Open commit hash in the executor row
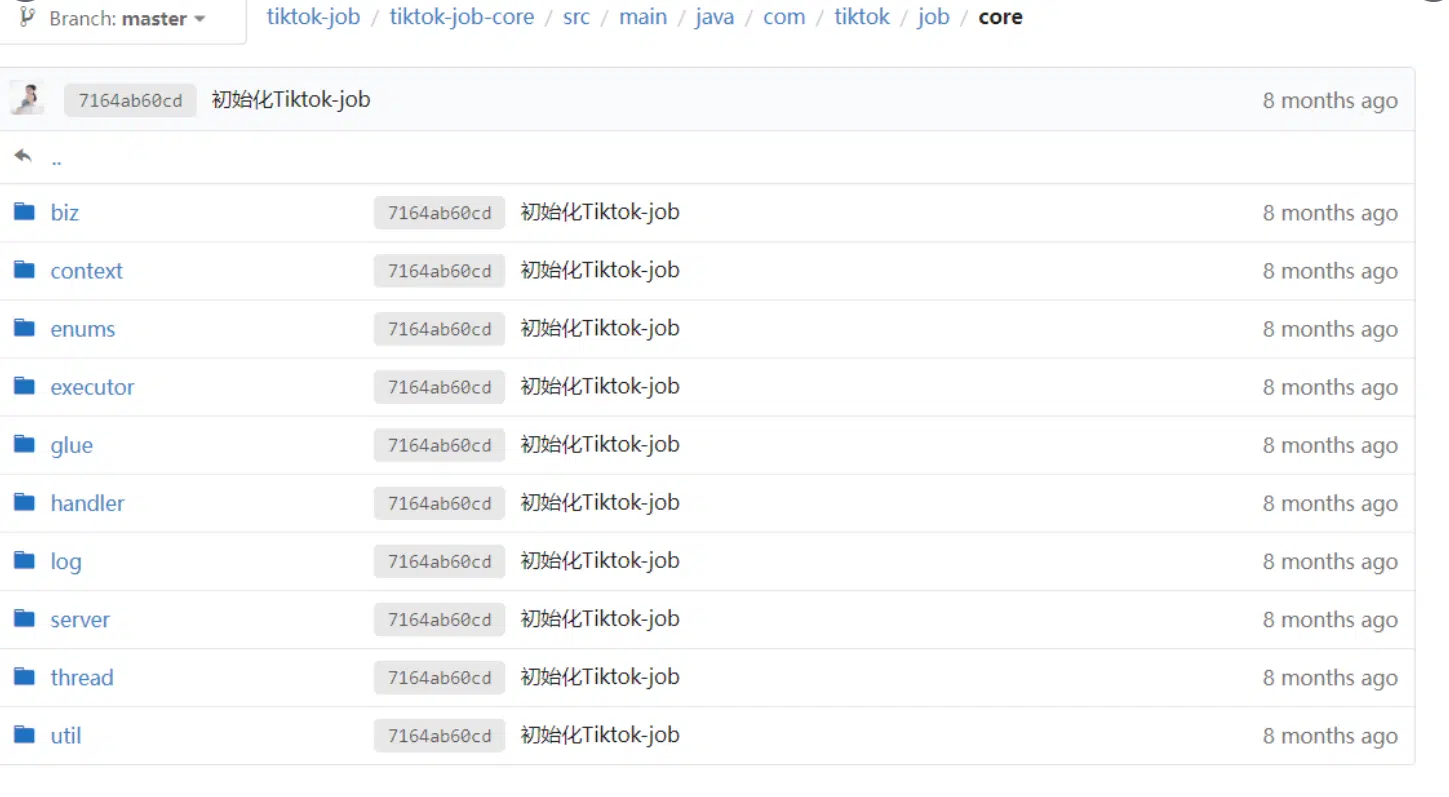Screen dimensions: 1449x797 pyautogui.click(x=440, y=387)
